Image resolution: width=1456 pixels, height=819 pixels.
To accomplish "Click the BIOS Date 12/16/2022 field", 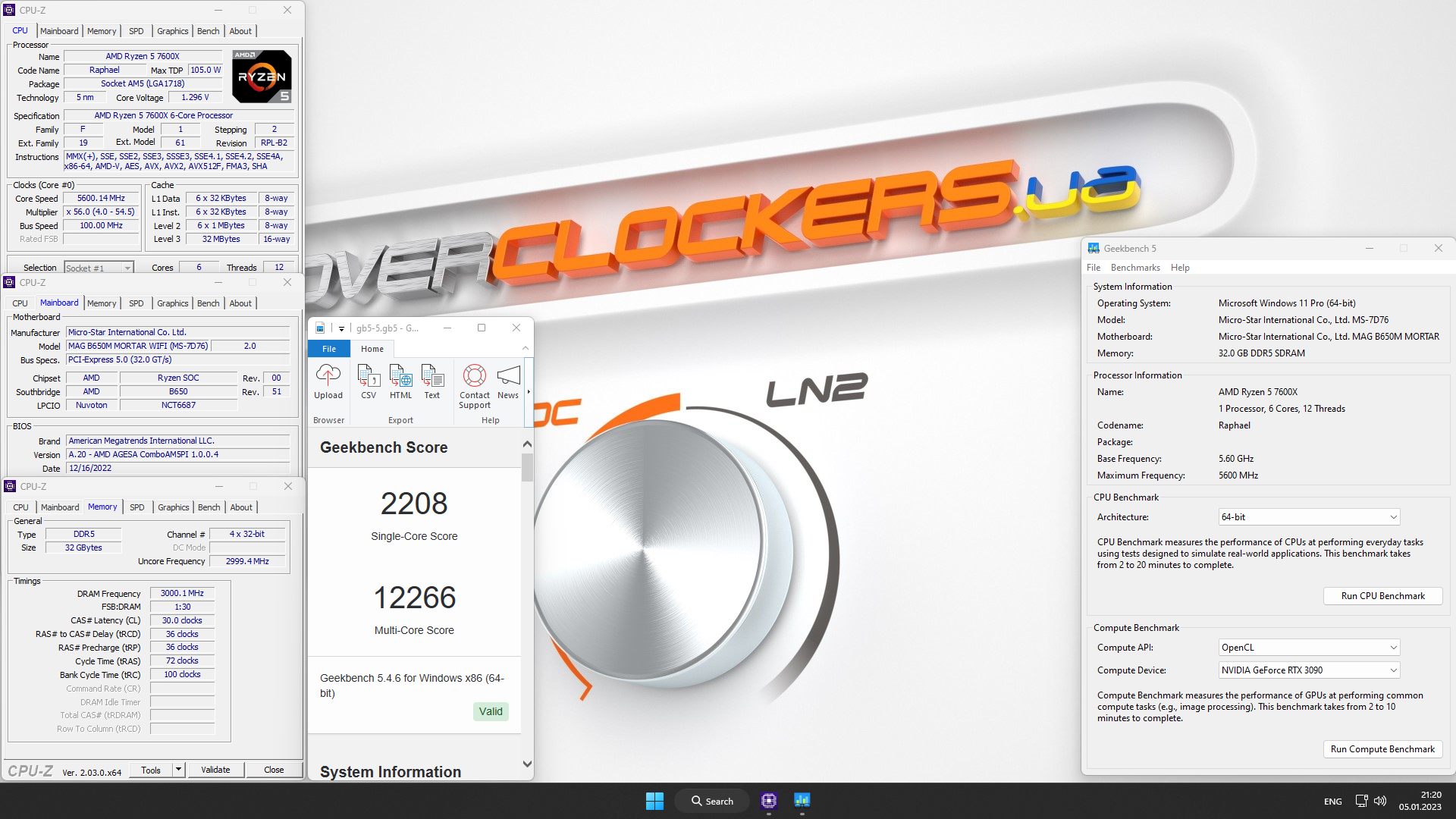I will [x=178, y=469].
